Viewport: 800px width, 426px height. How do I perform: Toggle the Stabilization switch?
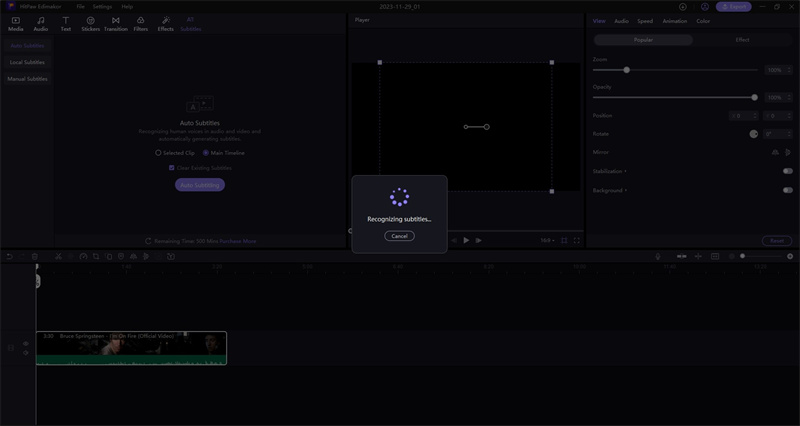pos(788,171)
